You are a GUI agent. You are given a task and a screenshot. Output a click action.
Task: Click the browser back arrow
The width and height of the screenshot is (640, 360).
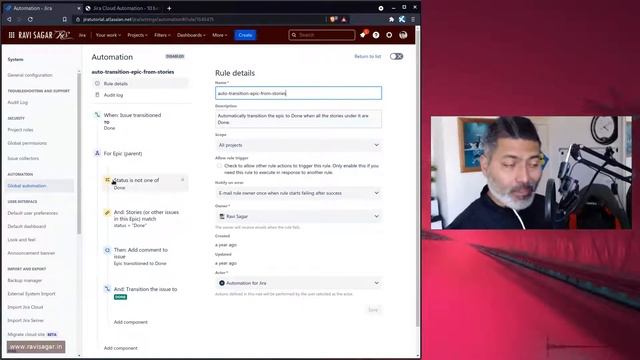tap(9, 19)
